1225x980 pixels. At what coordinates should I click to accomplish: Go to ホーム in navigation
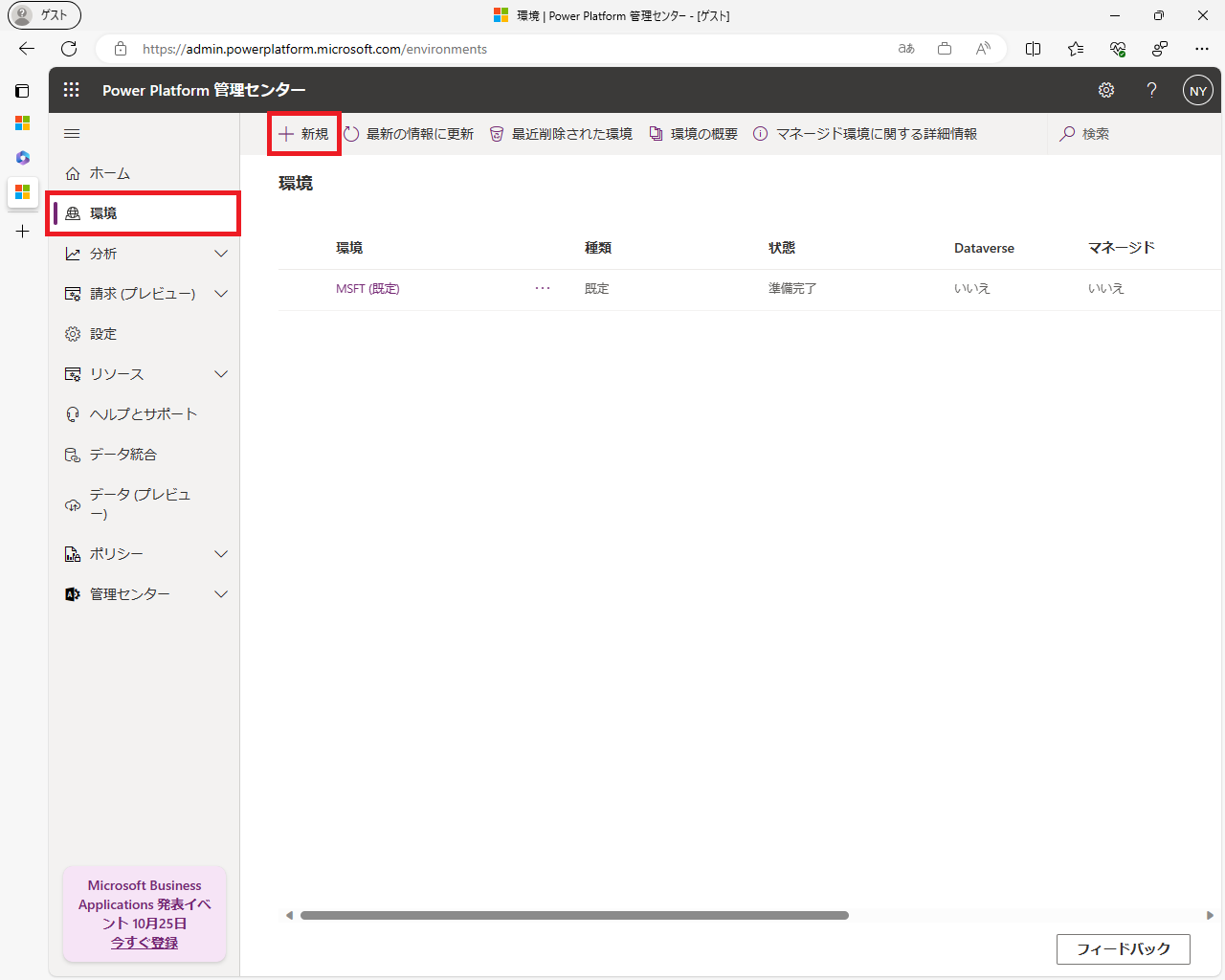[x=144, y=173]
